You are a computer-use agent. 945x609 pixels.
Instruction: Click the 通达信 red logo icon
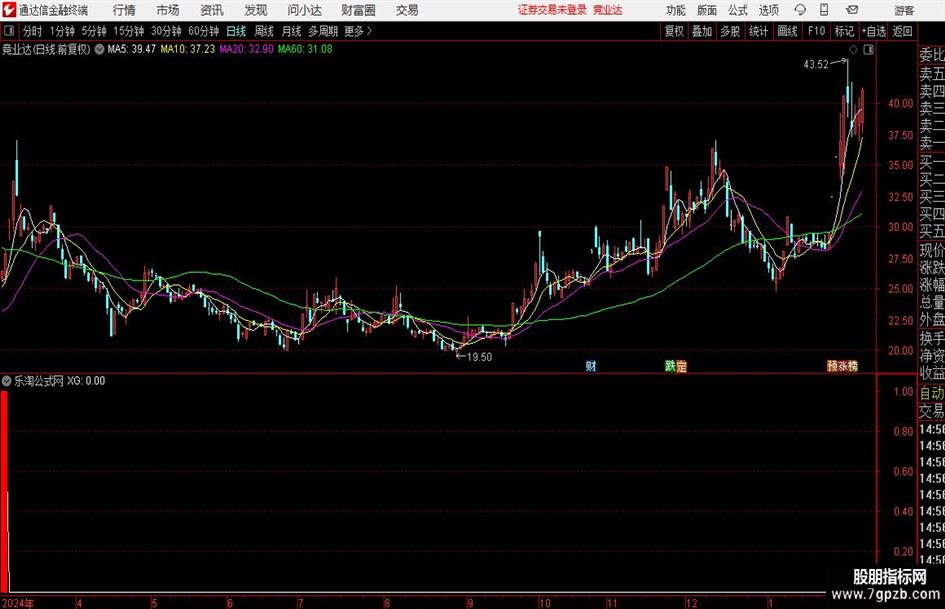8,10
